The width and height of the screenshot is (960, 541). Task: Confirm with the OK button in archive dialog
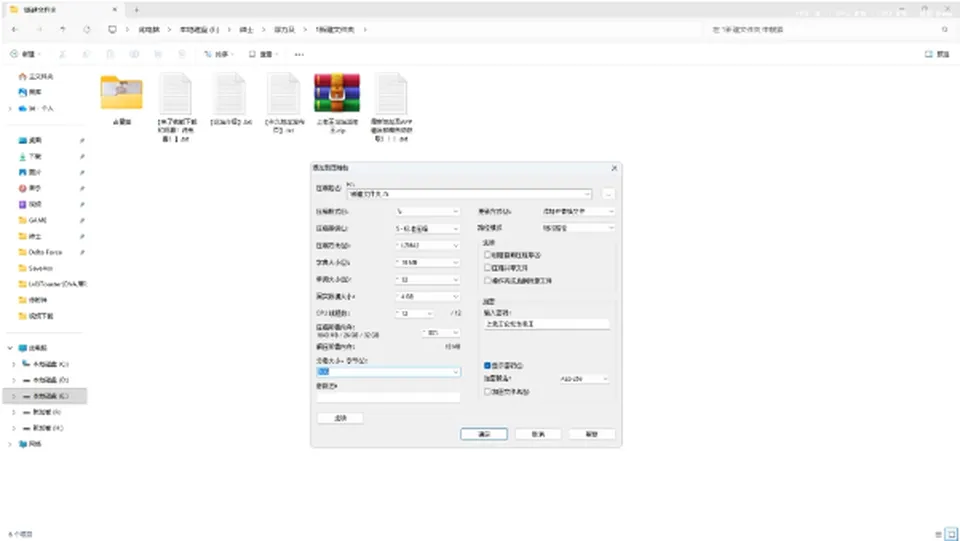[x=484, y=434]
